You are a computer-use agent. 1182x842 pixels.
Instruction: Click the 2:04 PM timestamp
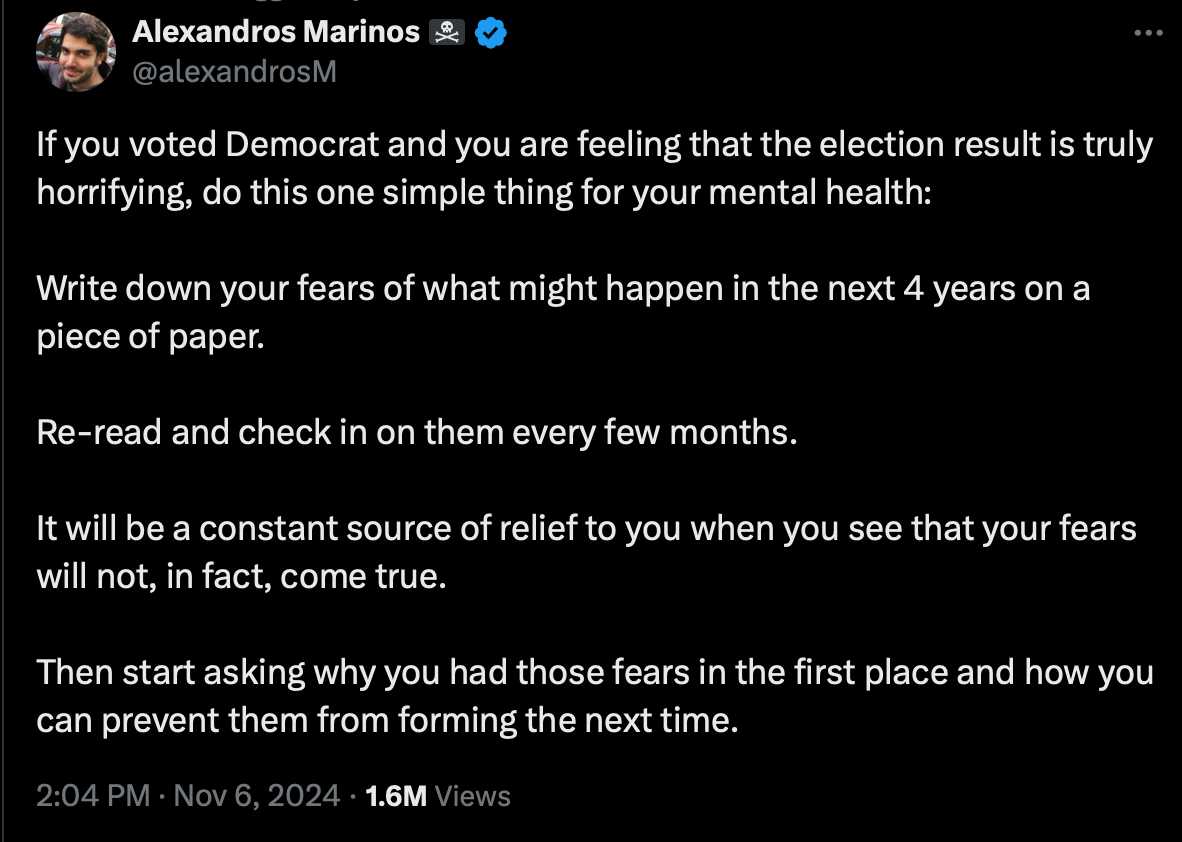tap(93, 796)
